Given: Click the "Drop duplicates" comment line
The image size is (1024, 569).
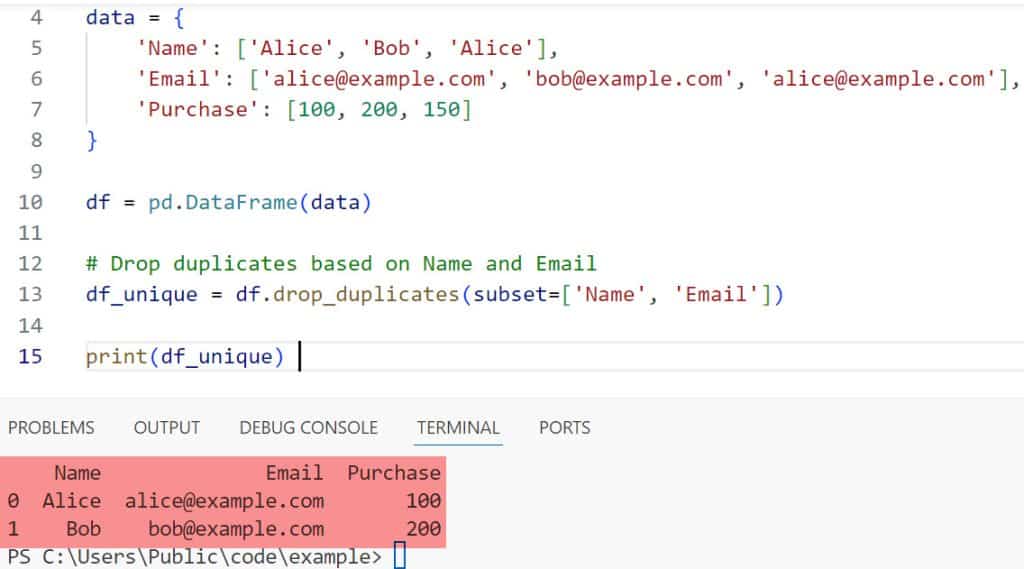Looking at the screenshot, I should coord(340,264).
